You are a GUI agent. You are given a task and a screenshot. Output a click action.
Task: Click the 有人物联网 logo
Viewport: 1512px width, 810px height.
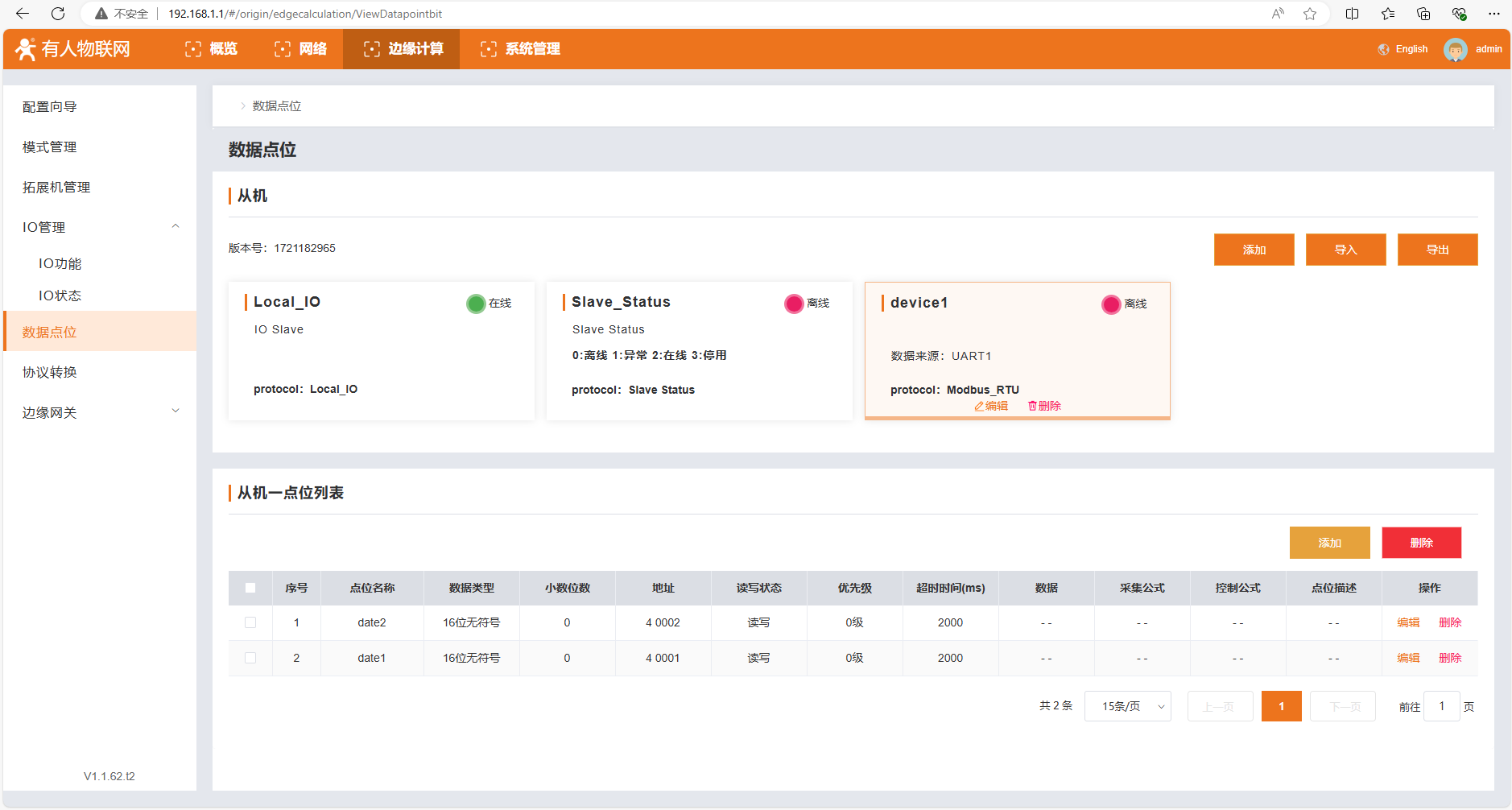coord(73,49)
